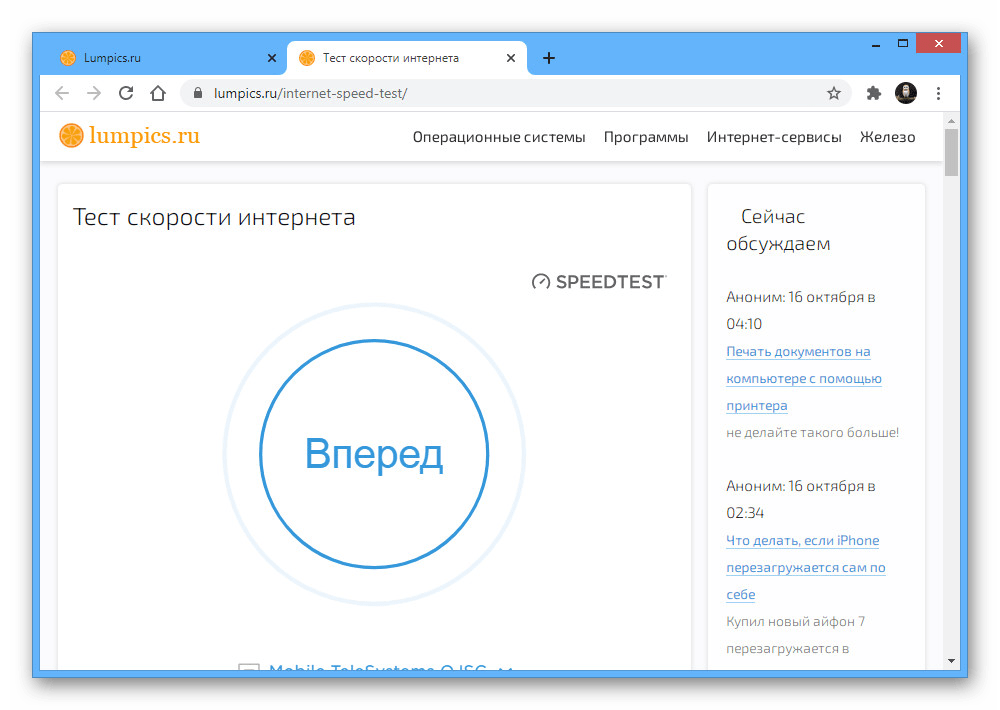Image resolution: width=1000 pixels, height=710 pixels.
Task: Open the Программы menu item
Action: (x=646, y=137)
